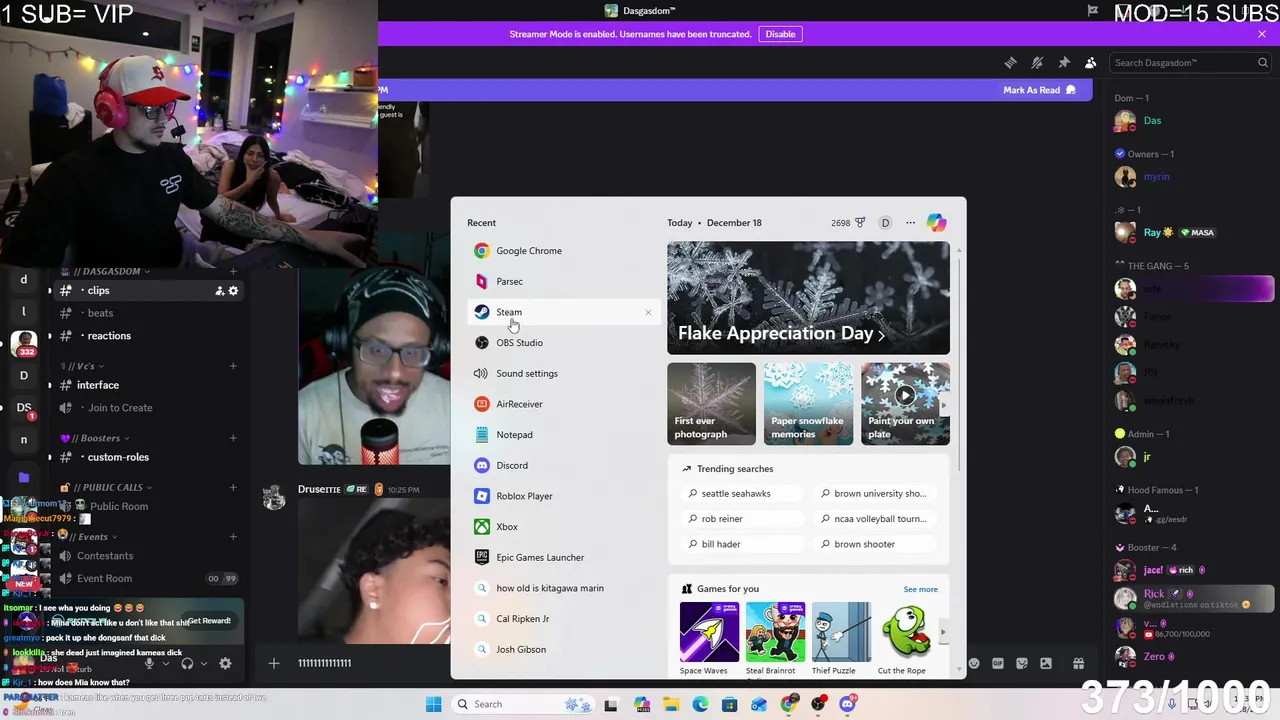Viewport: 1280px width, 720px height.
Task: Open the 'First ever photograph' card
Action: pos(711,403)
